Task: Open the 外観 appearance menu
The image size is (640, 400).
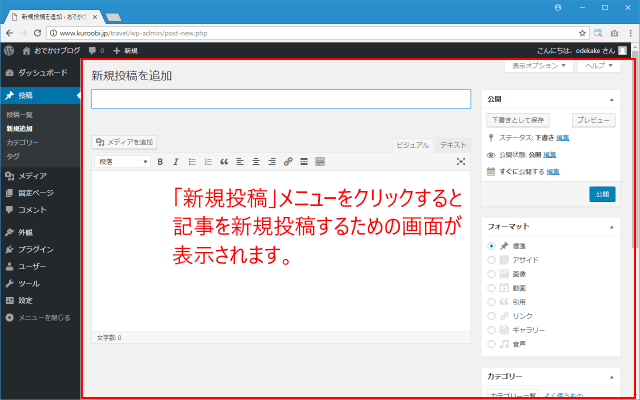Action: tap(40, 232)
